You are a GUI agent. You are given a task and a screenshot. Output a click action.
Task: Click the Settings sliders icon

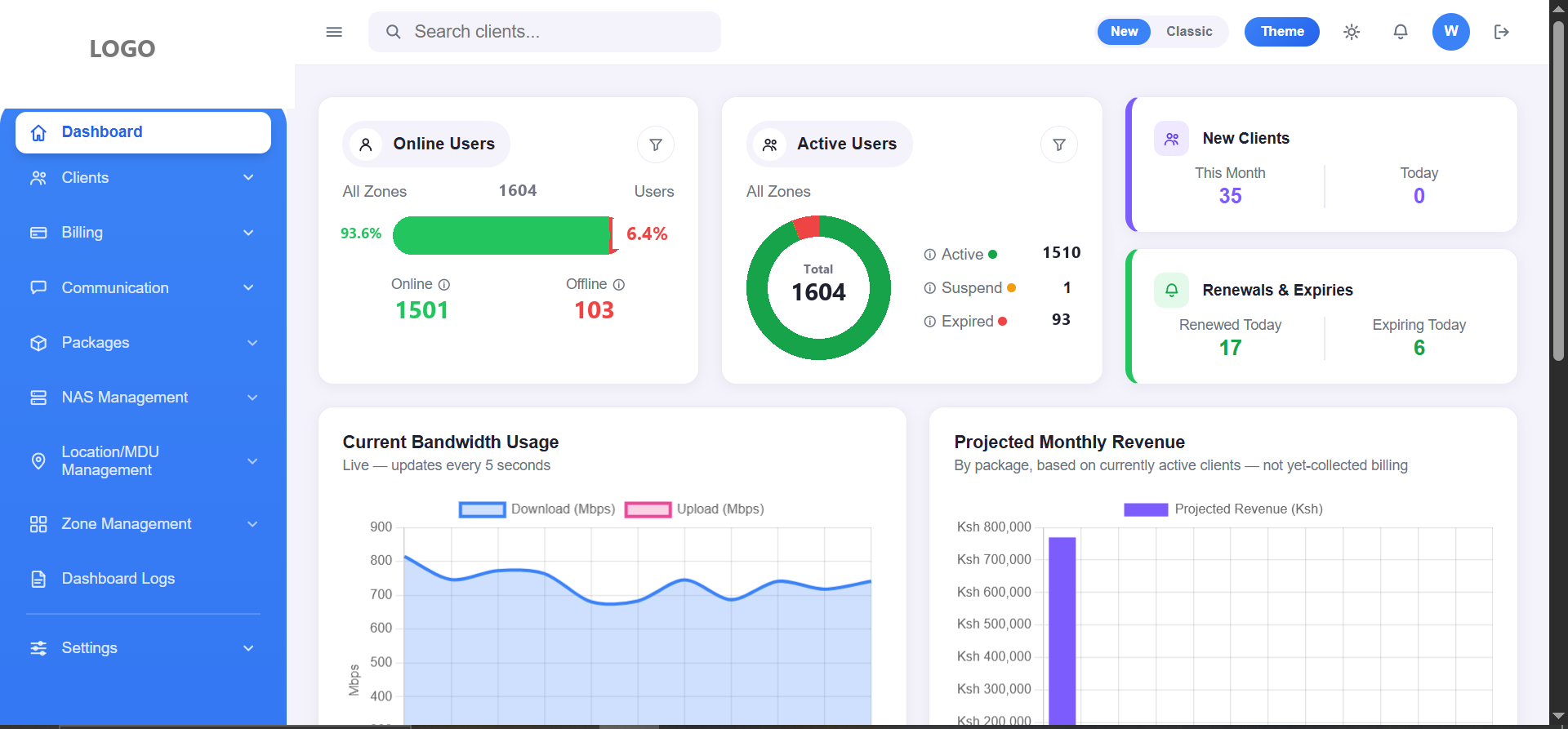[38, 648]
